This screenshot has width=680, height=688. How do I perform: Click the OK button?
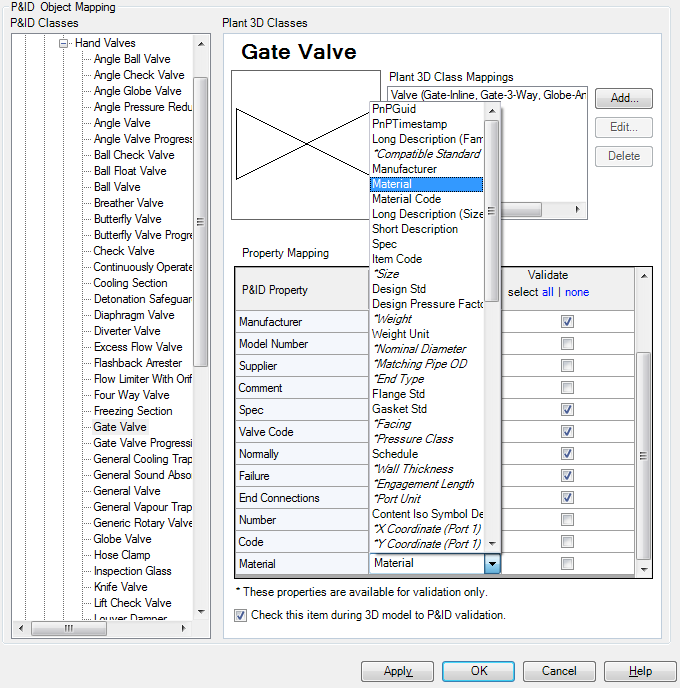[479, 671]
